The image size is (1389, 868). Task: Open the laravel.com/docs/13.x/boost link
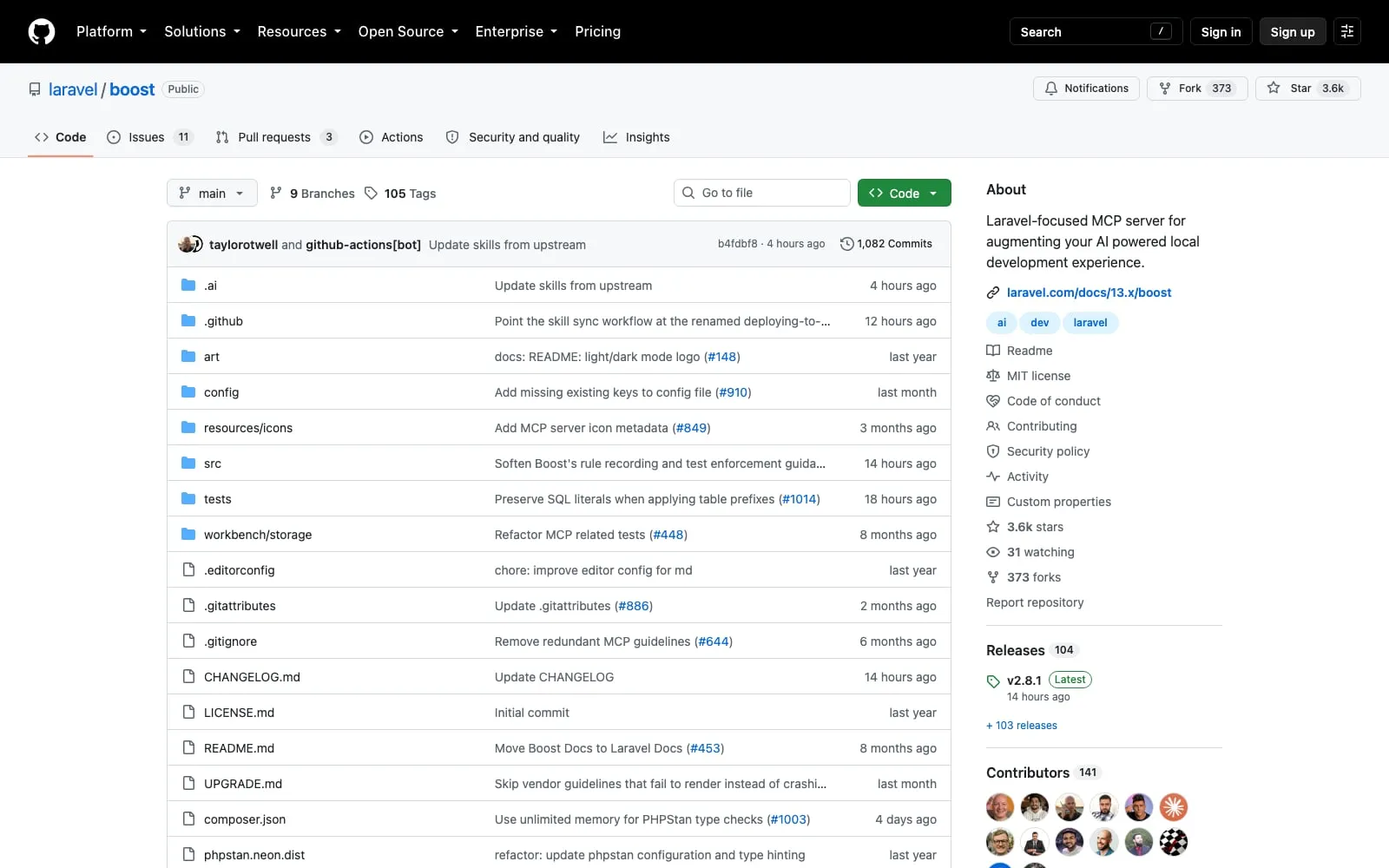(x=1089, y=293)
